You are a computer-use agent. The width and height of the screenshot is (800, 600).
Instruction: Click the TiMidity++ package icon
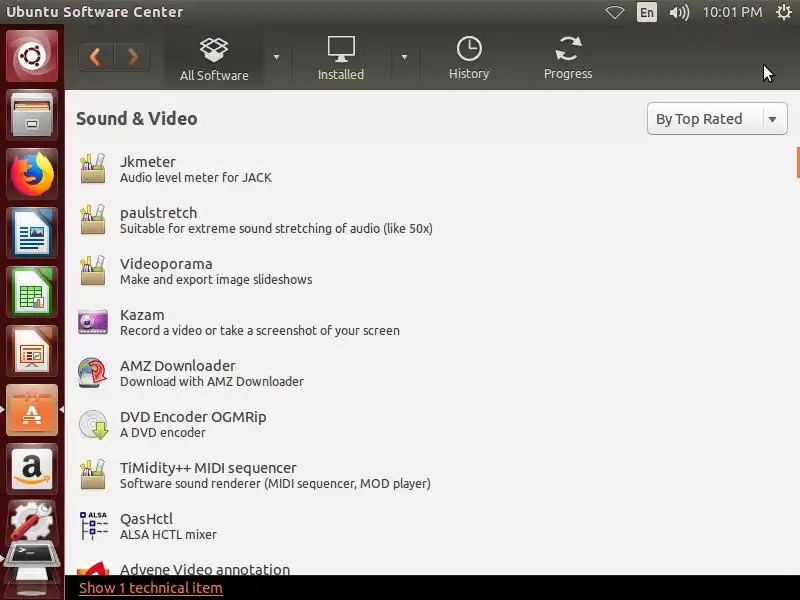pos(93,474)
